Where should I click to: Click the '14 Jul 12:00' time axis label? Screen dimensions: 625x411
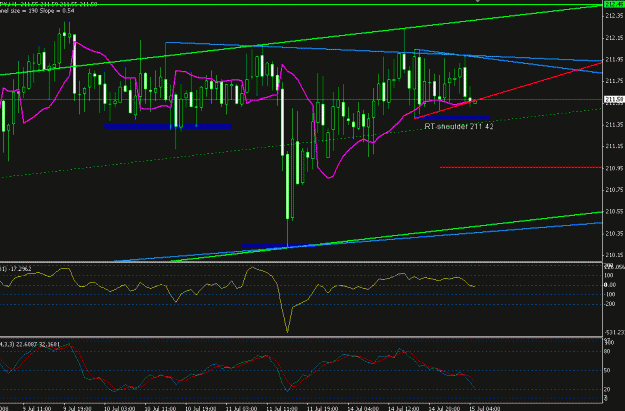(x=404, y=408)
